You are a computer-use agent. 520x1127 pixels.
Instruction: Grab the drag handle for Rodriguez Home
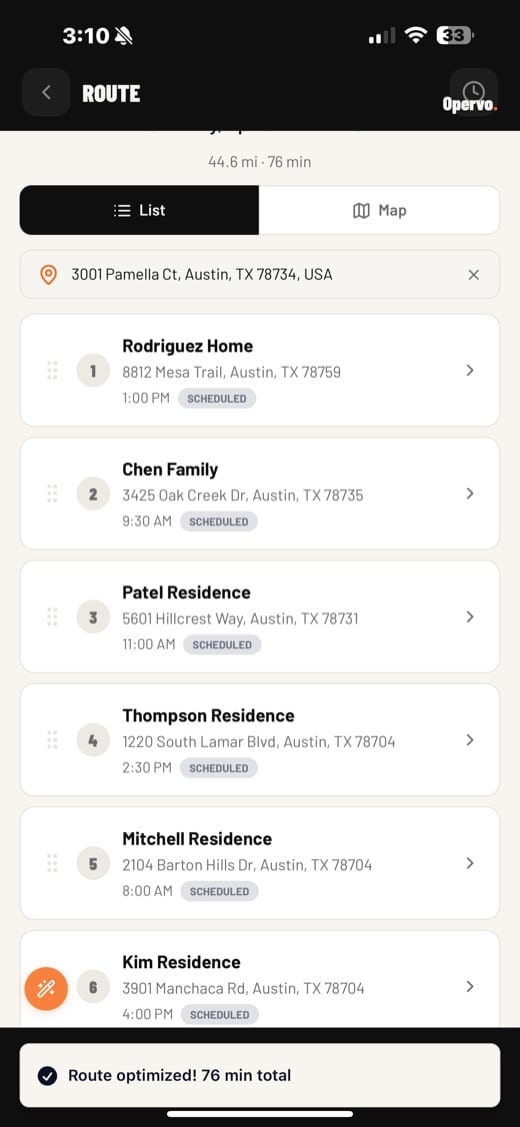tap(52, 371)
